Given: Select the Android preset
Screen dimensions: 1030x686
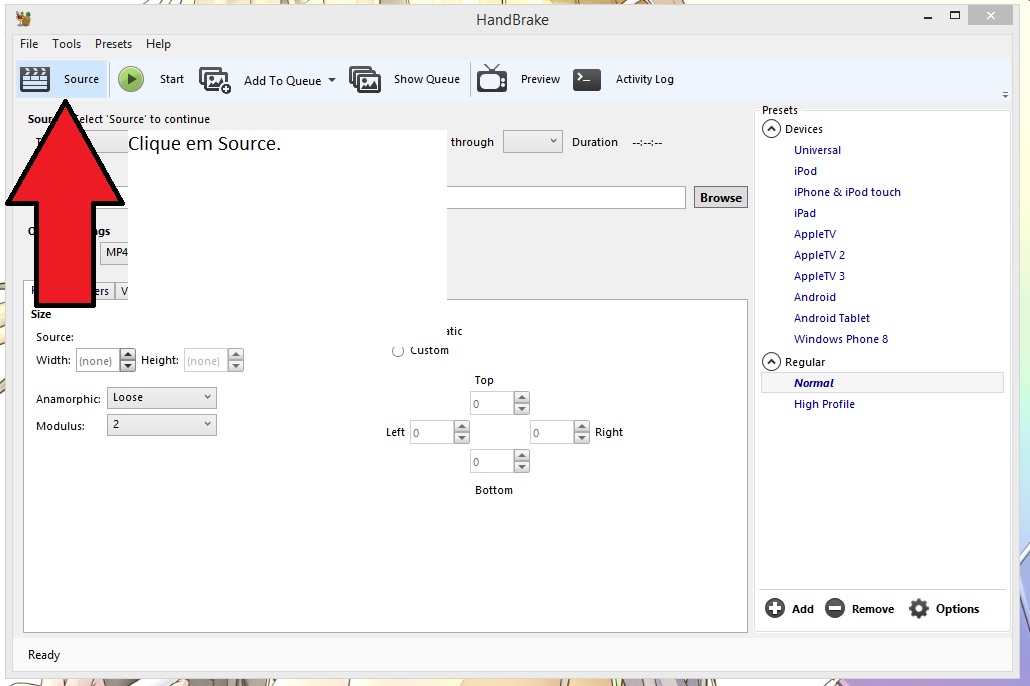Looking at the screenshot, I should point(815,297).
